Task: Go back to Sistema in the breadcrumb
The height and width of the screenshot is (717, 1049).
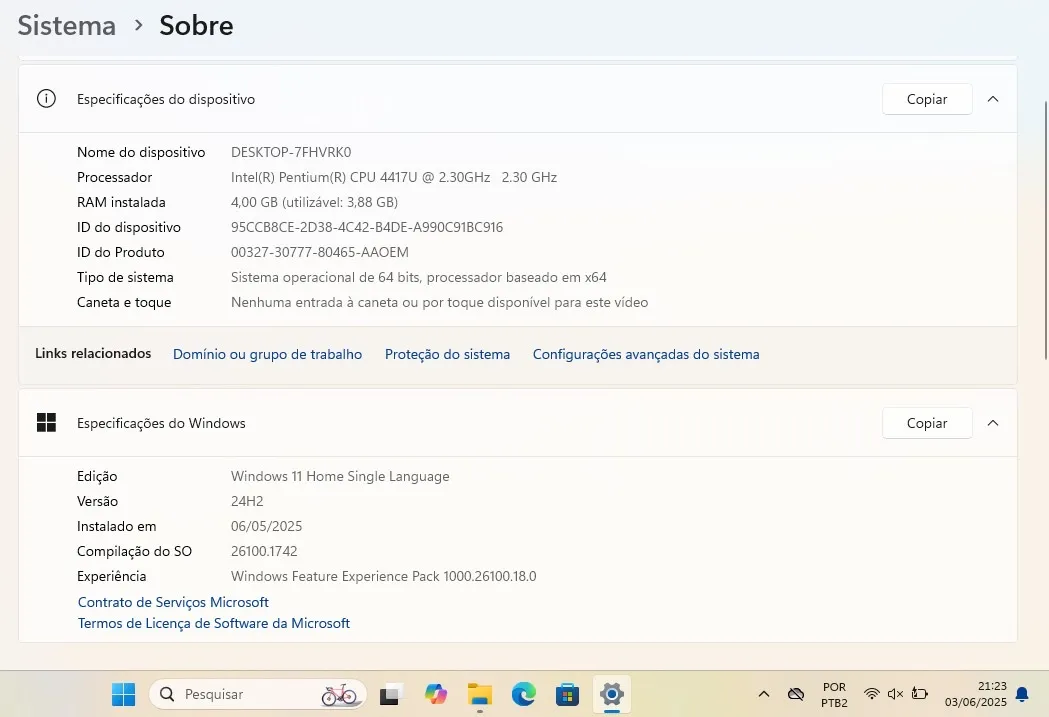Action: pyautogui.click(x=67, y=25)
